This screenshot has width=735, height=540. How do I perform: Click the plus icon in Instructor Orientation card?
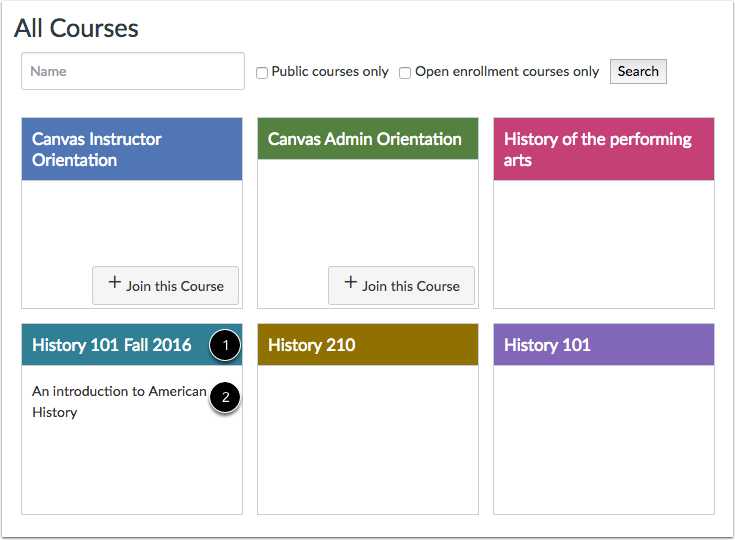coord(114,284)
